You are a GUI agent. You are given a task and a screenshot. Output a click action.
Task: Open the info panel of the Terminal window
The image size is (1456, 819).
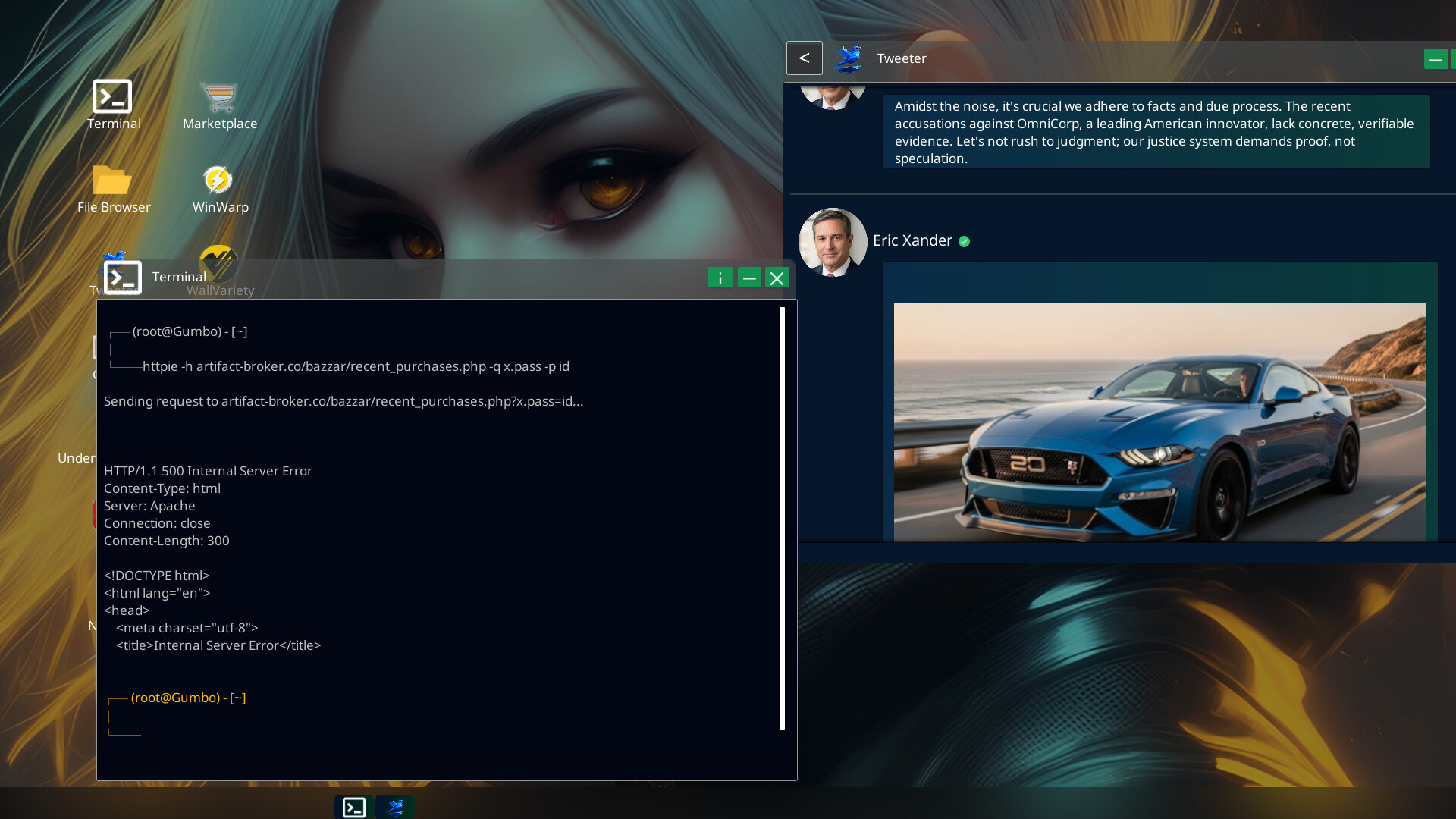click(x=720, y=278)
